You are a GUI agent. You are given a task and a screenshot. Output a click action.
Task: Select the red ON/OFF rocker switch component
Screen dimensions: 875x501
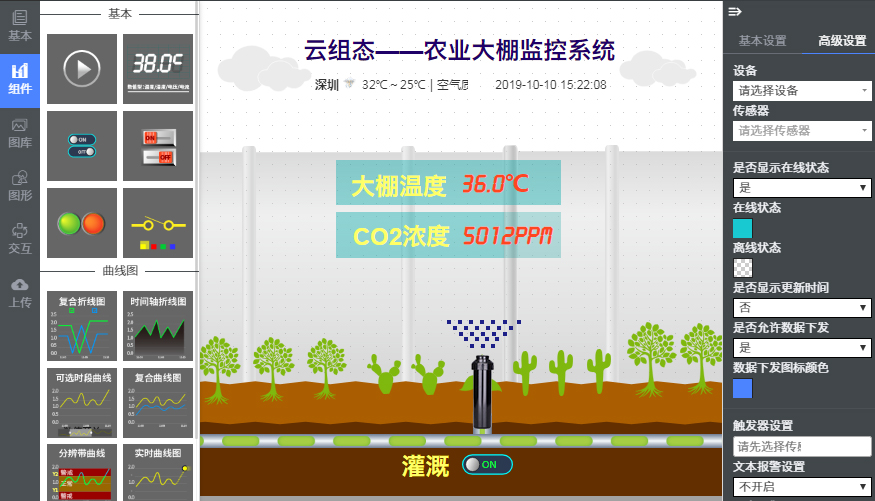pos(158,146)
